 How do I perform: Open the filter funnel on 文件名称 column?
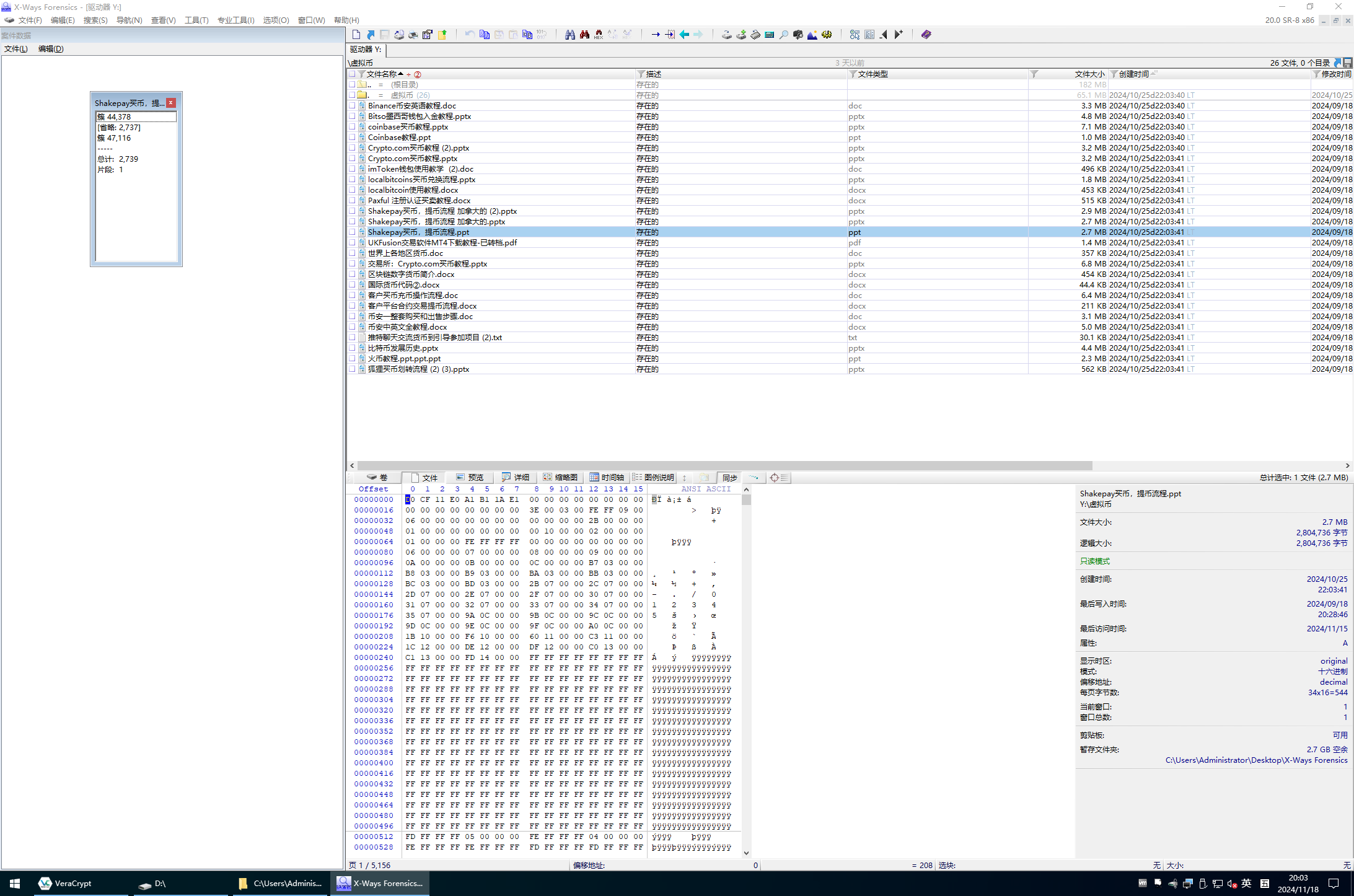pyautogui.click(x=361, y=74)
